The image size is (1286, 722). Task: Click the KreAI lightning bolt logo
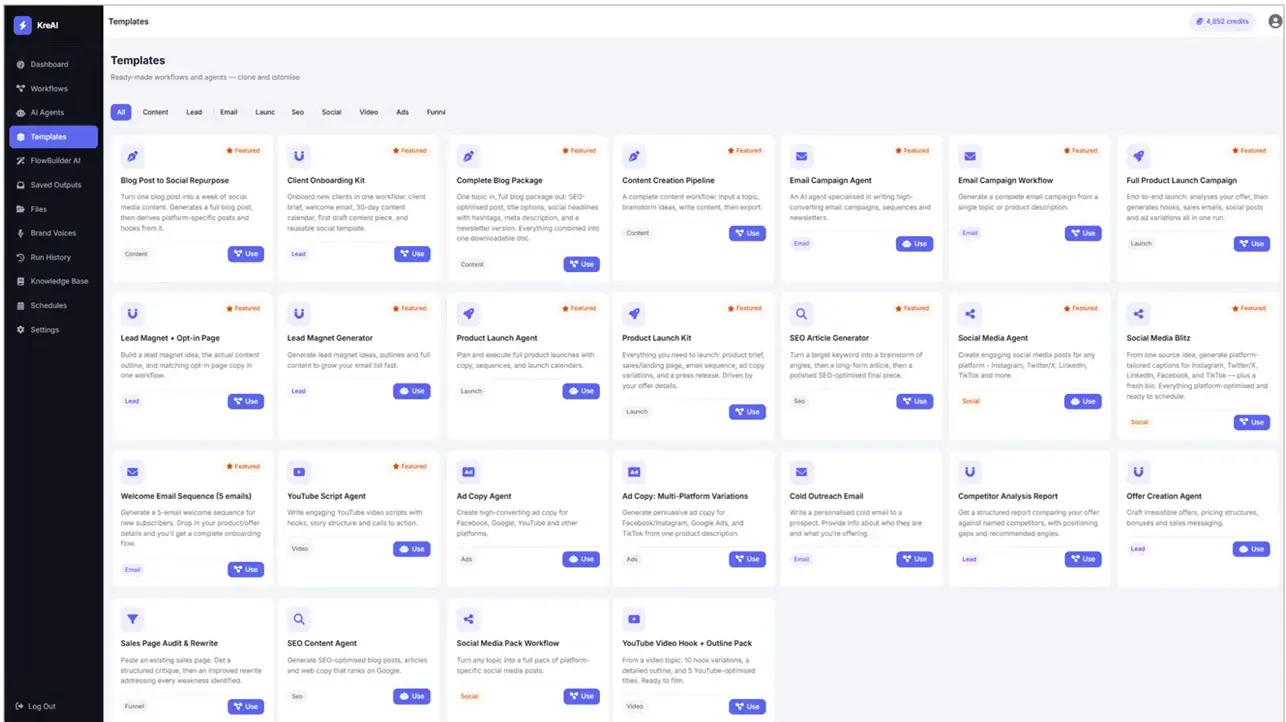coord(22,26)
